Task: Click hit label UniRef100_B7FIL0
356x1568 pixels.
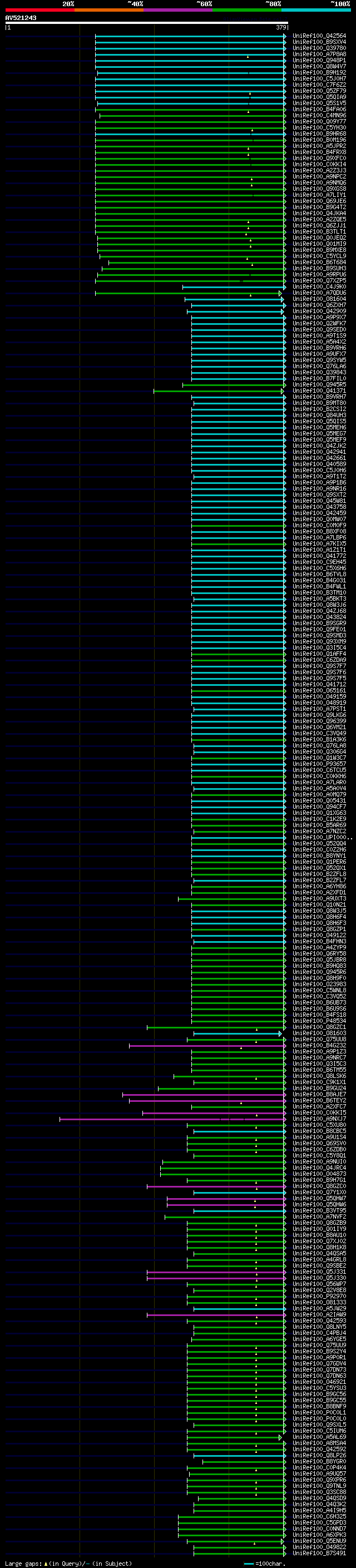Action: pyautogui.click(x=319, y=379)
